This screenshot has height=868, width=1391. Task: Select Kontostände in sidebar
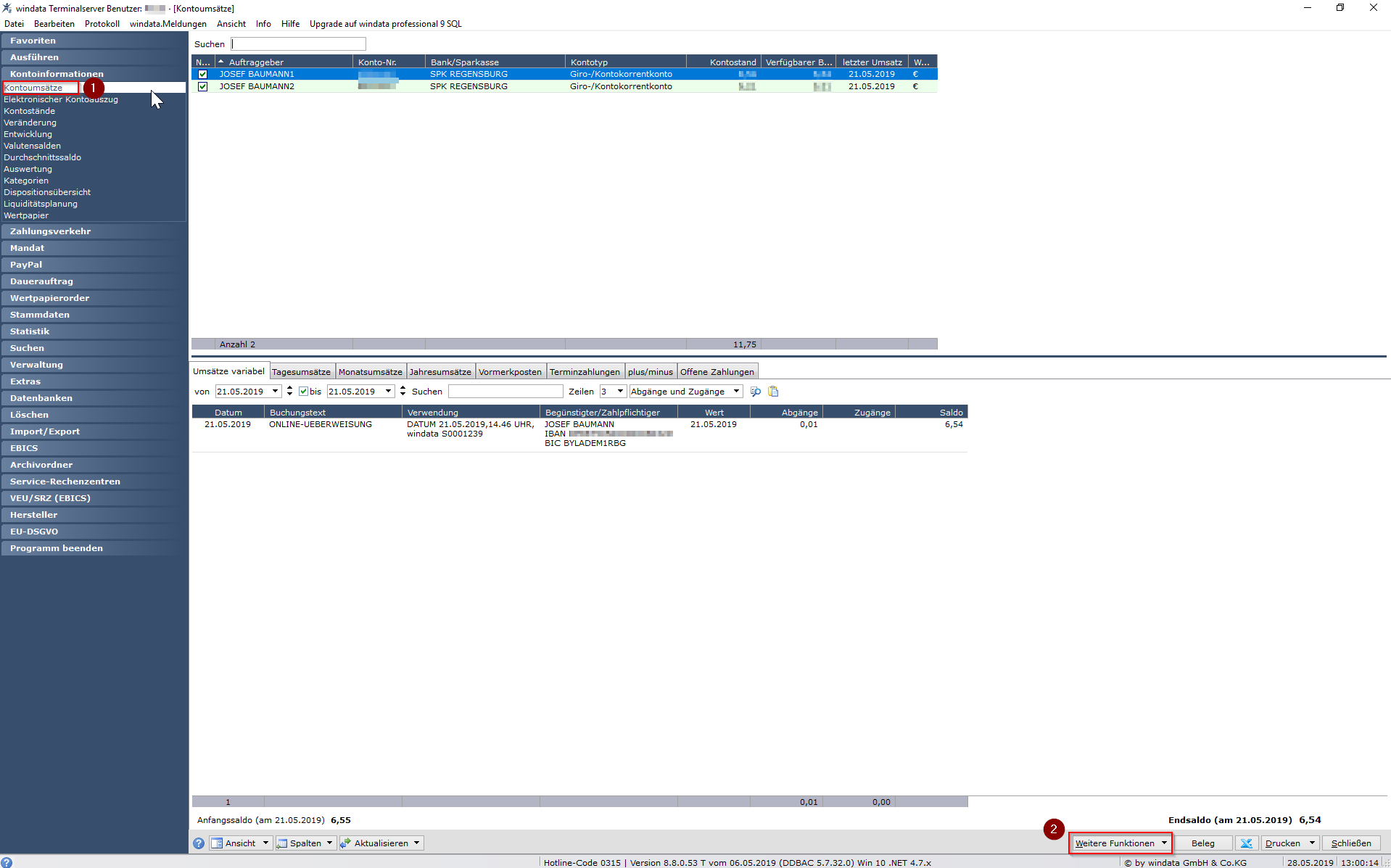[30, 111]
